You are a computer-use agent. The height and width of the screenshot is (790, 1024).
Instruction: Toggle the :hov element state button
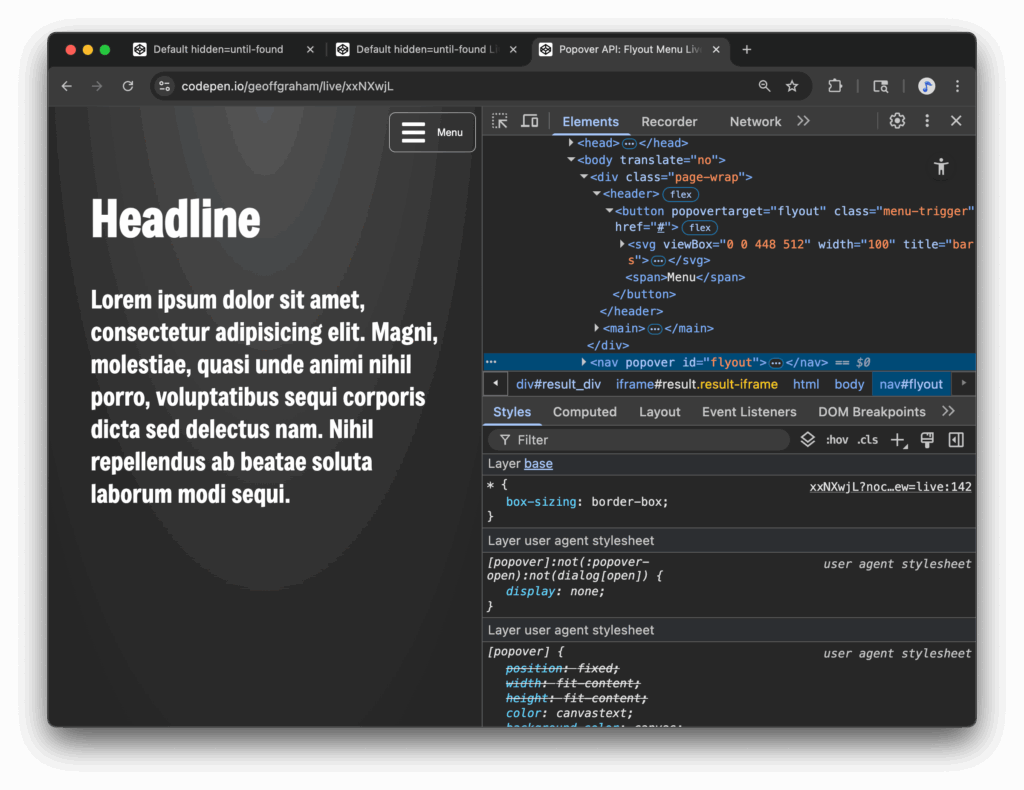837,440
